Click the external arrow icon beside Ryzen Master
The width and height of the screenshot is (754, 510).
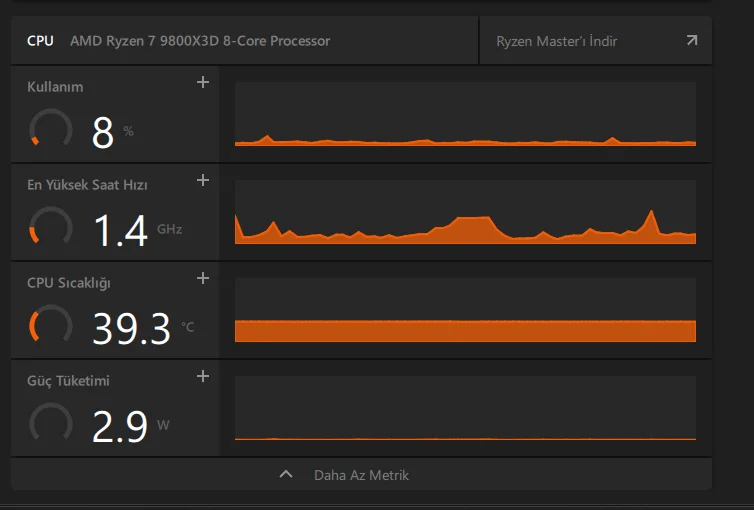coord(691,40)
